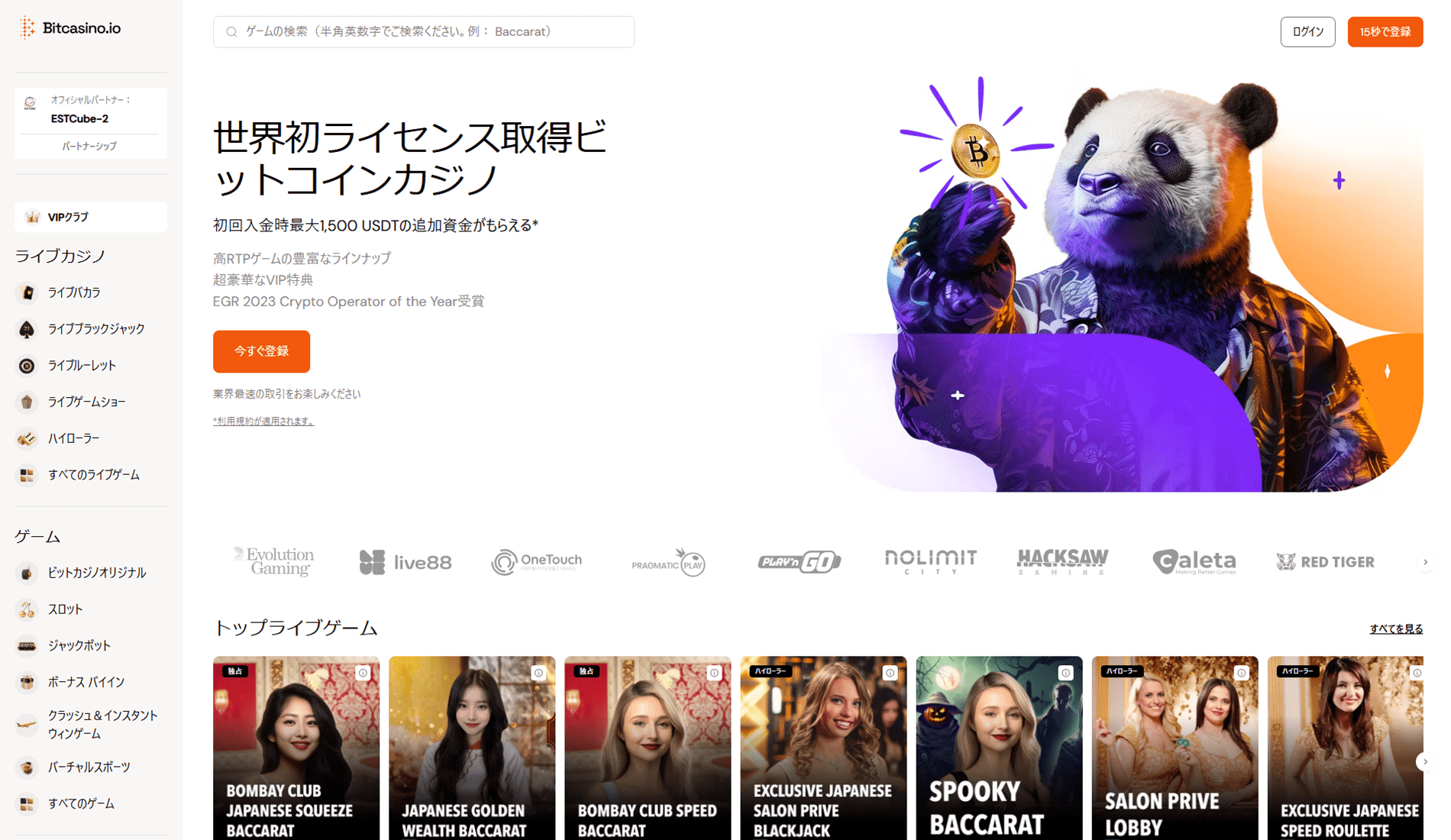This screenshot has width=1451, height=840.
Task: Click the ビットカジノオリジナル icon
Action: pyautogui.click(x=27, y=573)
